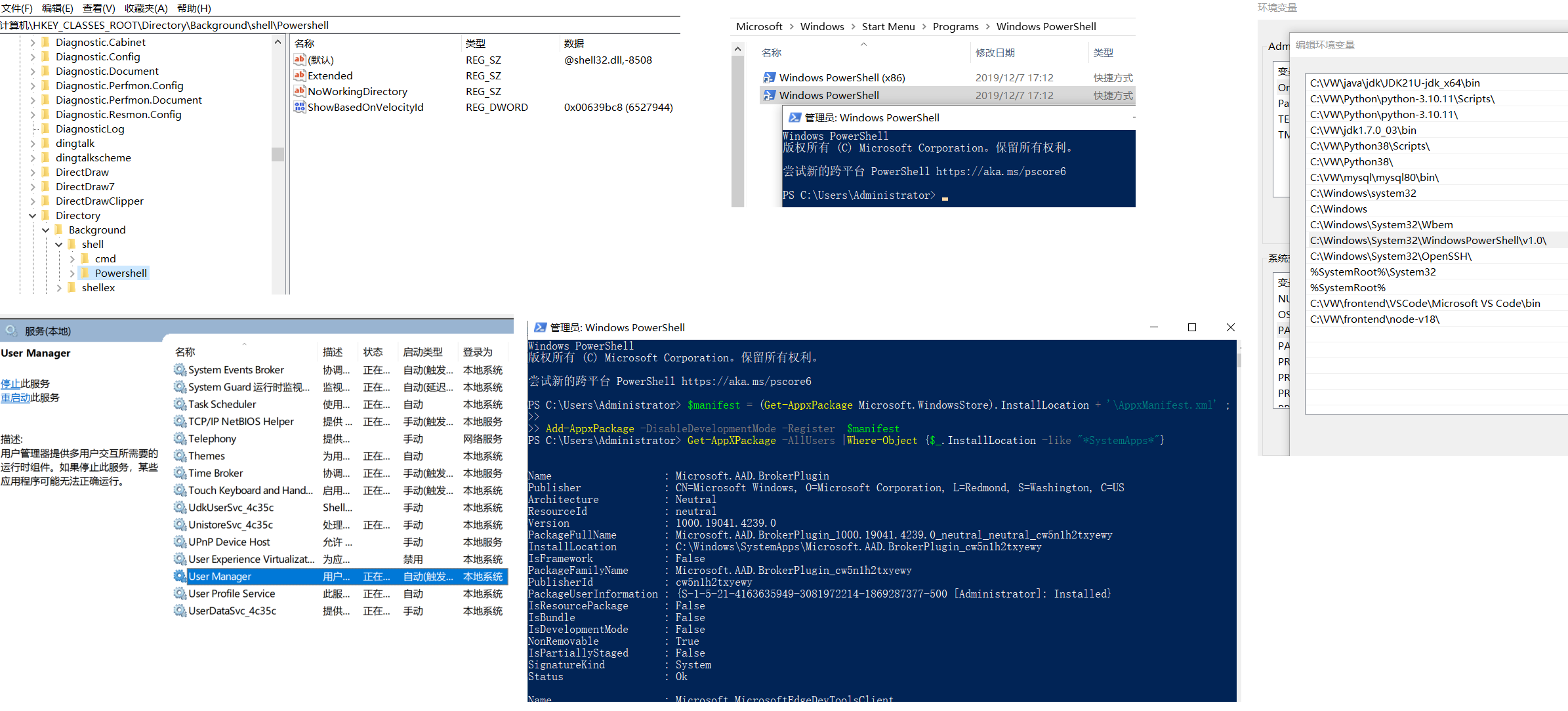Collapse the Directory registry key

pyautogui.click(x=33, y=215)
